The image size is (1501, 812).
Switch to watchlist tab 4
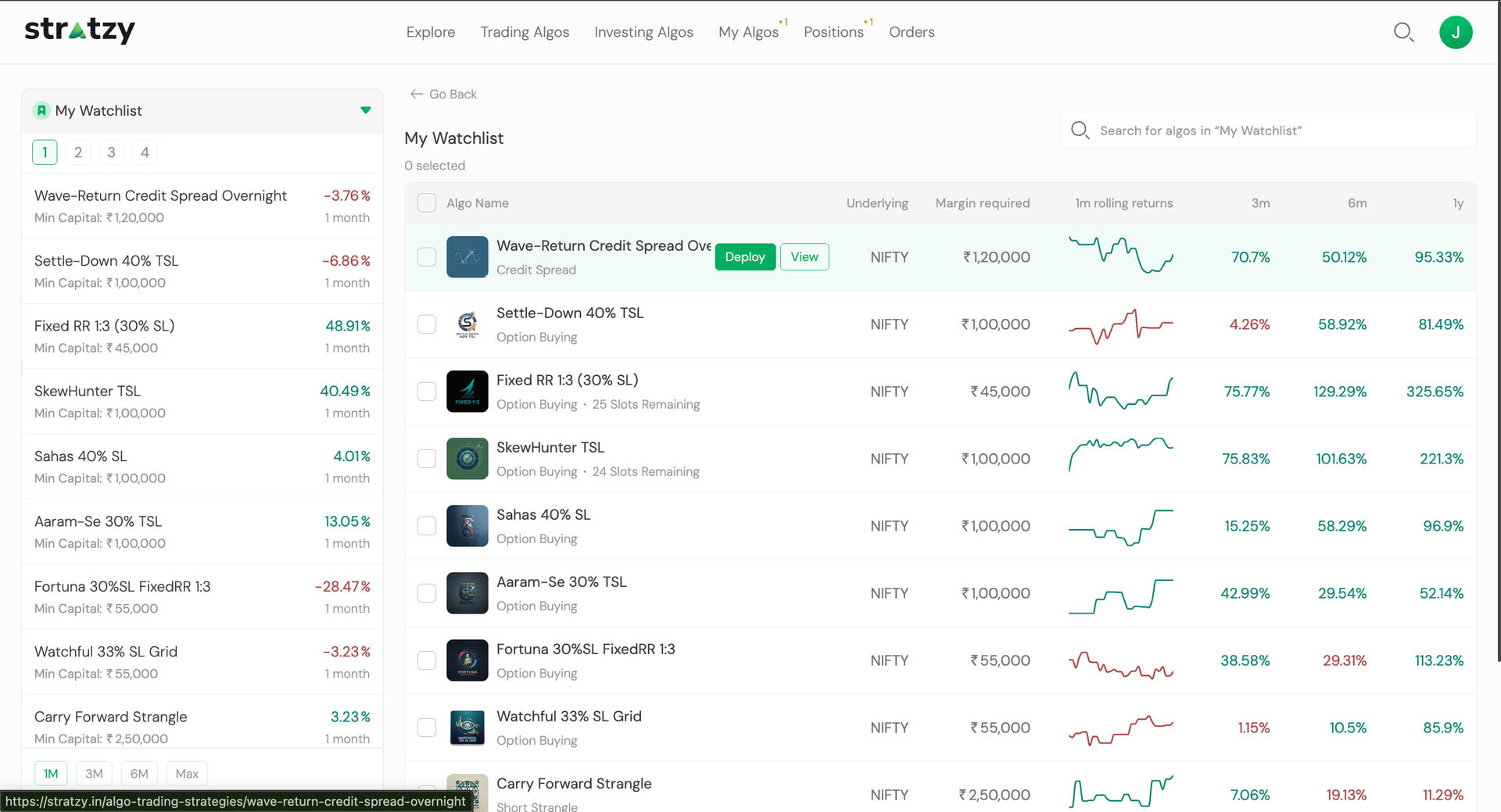[x=145, y=152]
